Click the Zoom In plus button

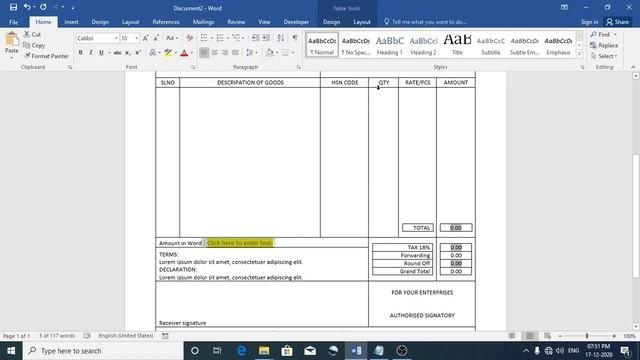614,336
